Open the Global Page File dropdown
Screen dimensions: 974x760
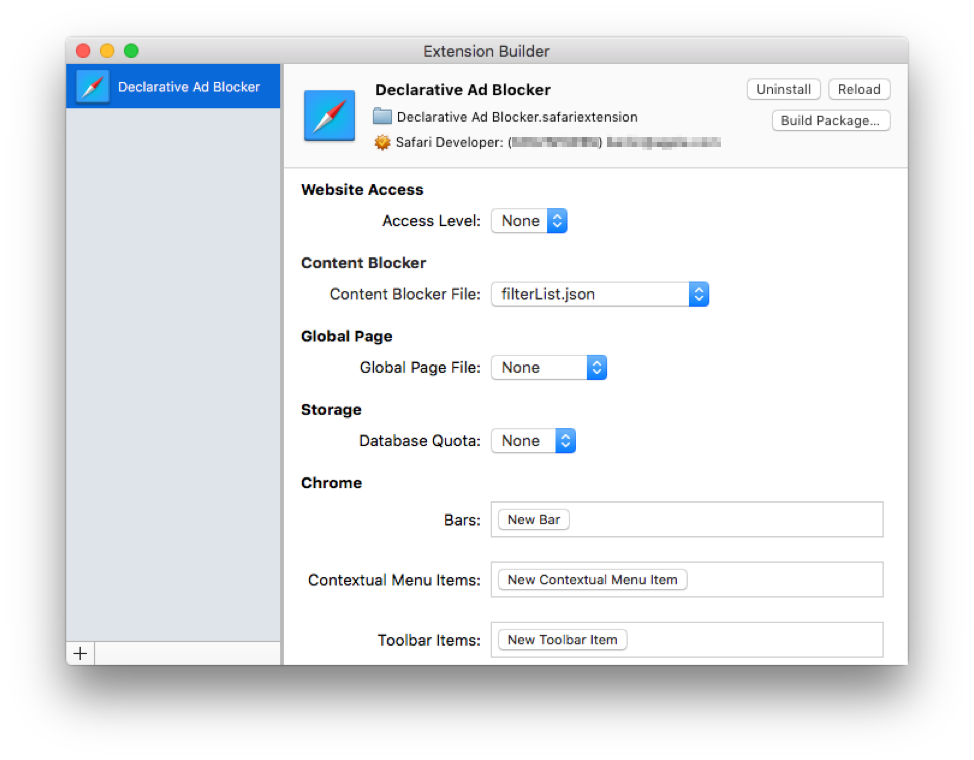pos(548,368)
